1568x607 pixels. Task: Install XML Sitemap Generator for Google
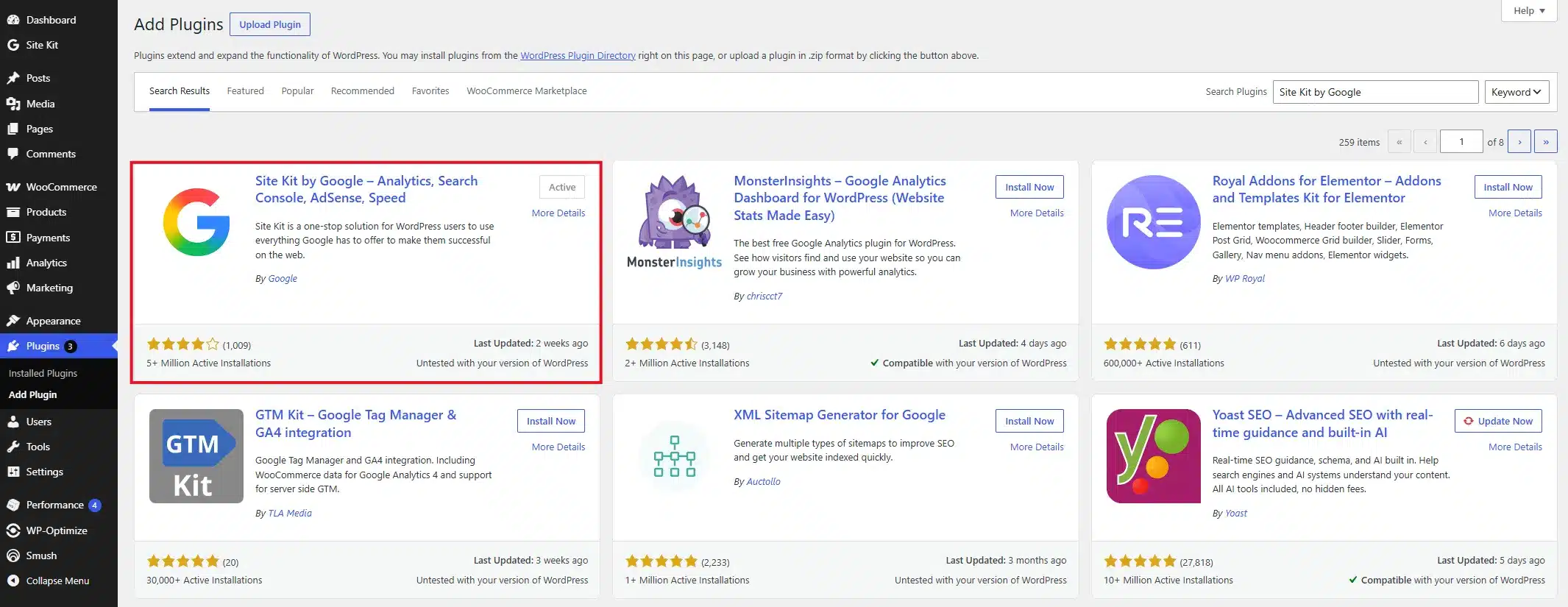[x=1029, y=421]
